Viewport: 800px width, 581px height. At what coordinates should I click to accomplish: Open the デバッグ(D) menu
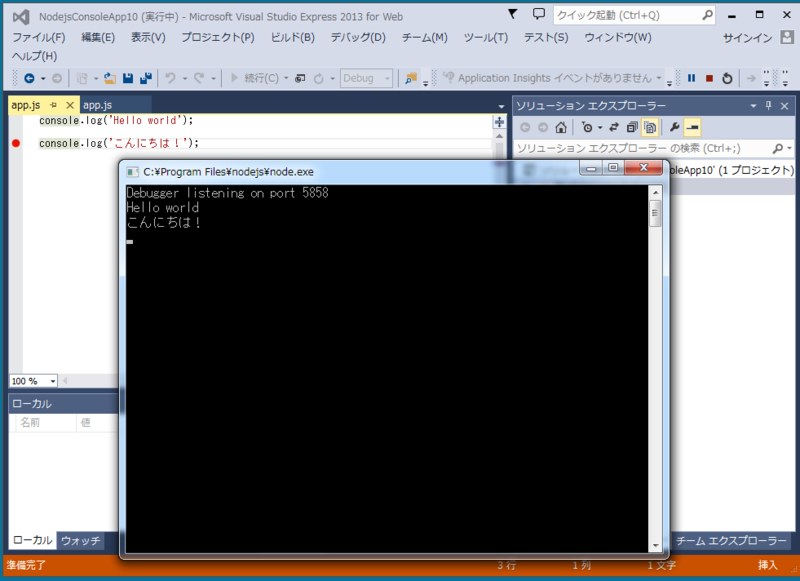[x=358, y=37]
